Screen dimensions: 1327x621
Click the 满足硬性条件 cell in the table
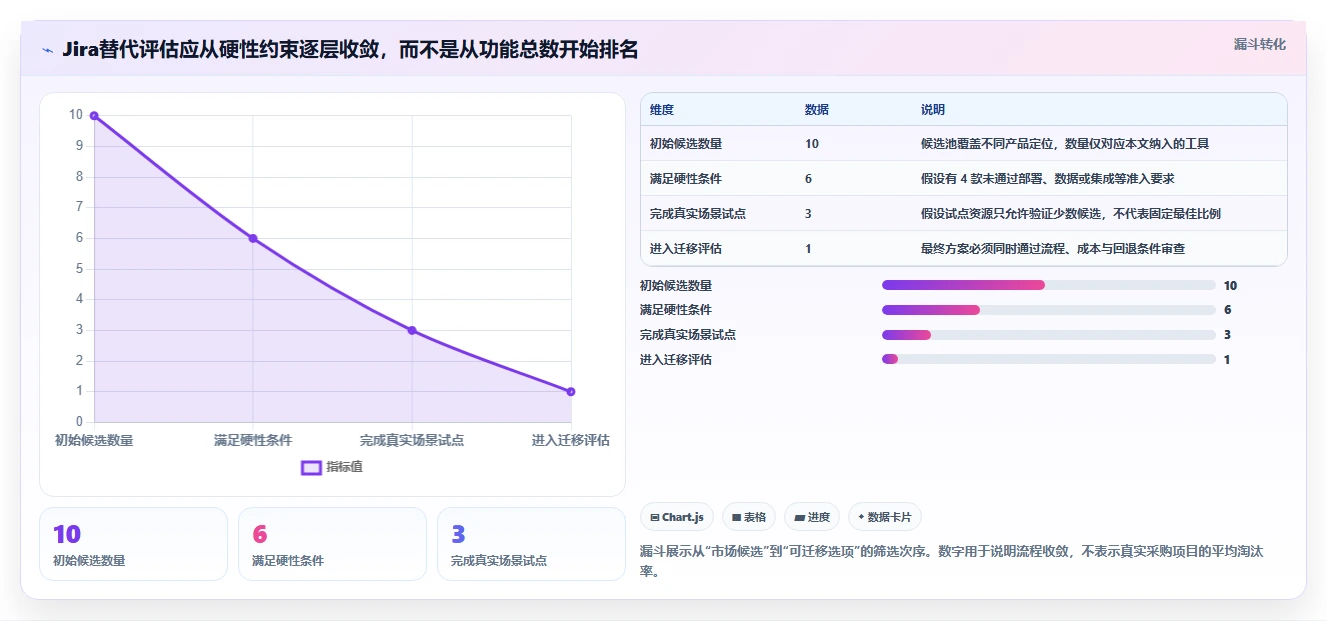click(686, 178)
